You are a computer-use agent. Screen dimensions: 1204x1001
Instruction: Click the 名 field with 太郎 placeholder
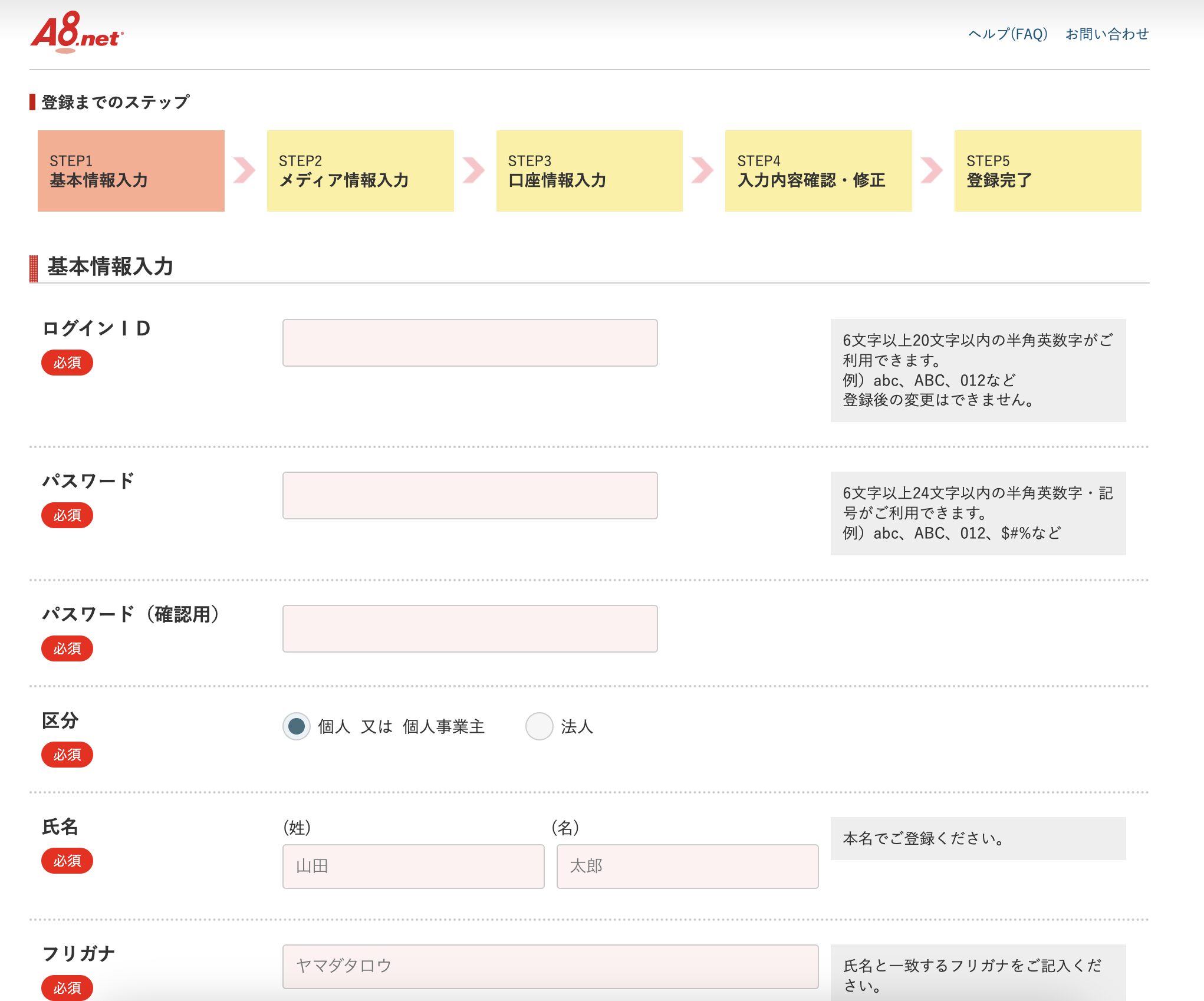(x=687, y=866)
